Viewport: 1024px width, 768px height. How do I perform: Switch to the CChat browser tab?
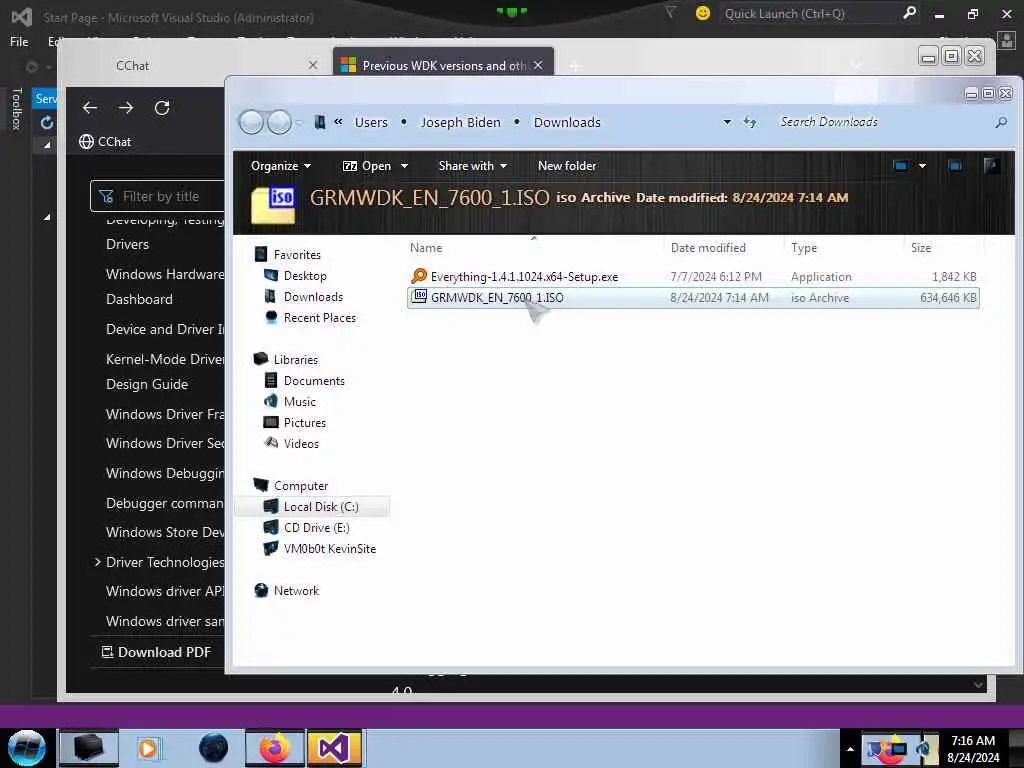[133, 65]
